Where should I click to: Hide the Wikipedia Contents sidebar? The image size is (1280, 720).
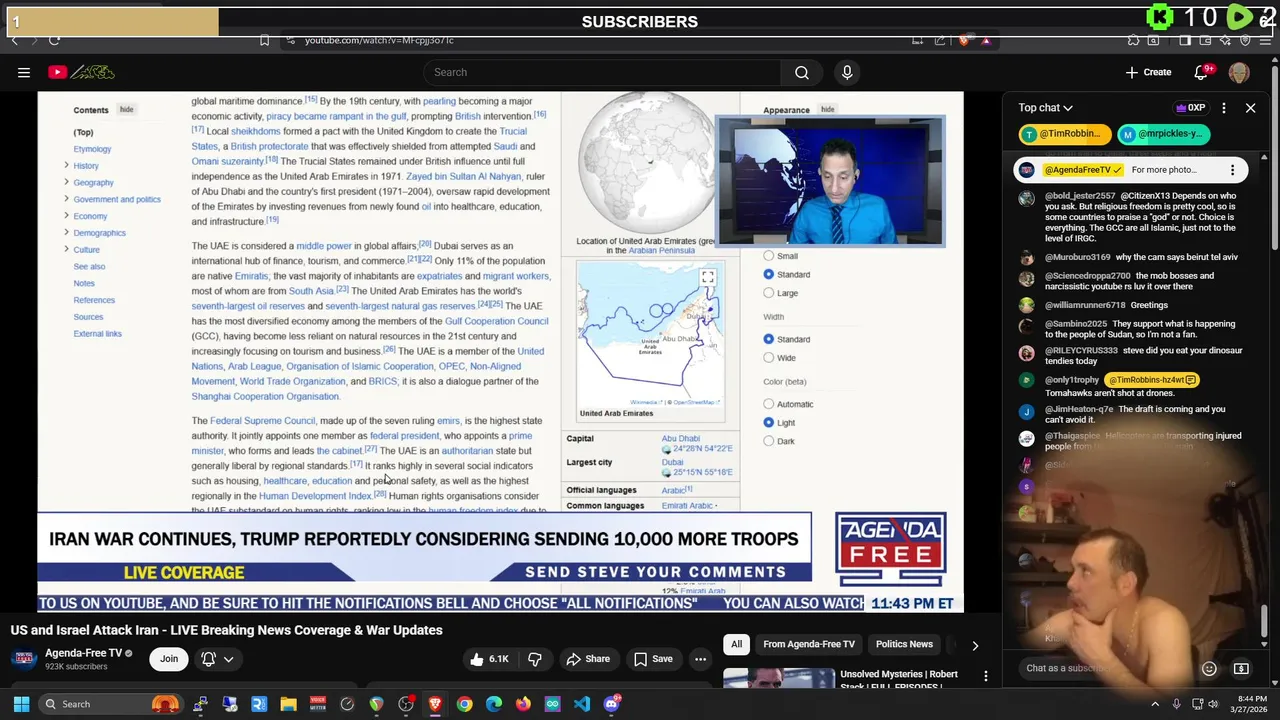pyautogui.click(x=126, y=110)
